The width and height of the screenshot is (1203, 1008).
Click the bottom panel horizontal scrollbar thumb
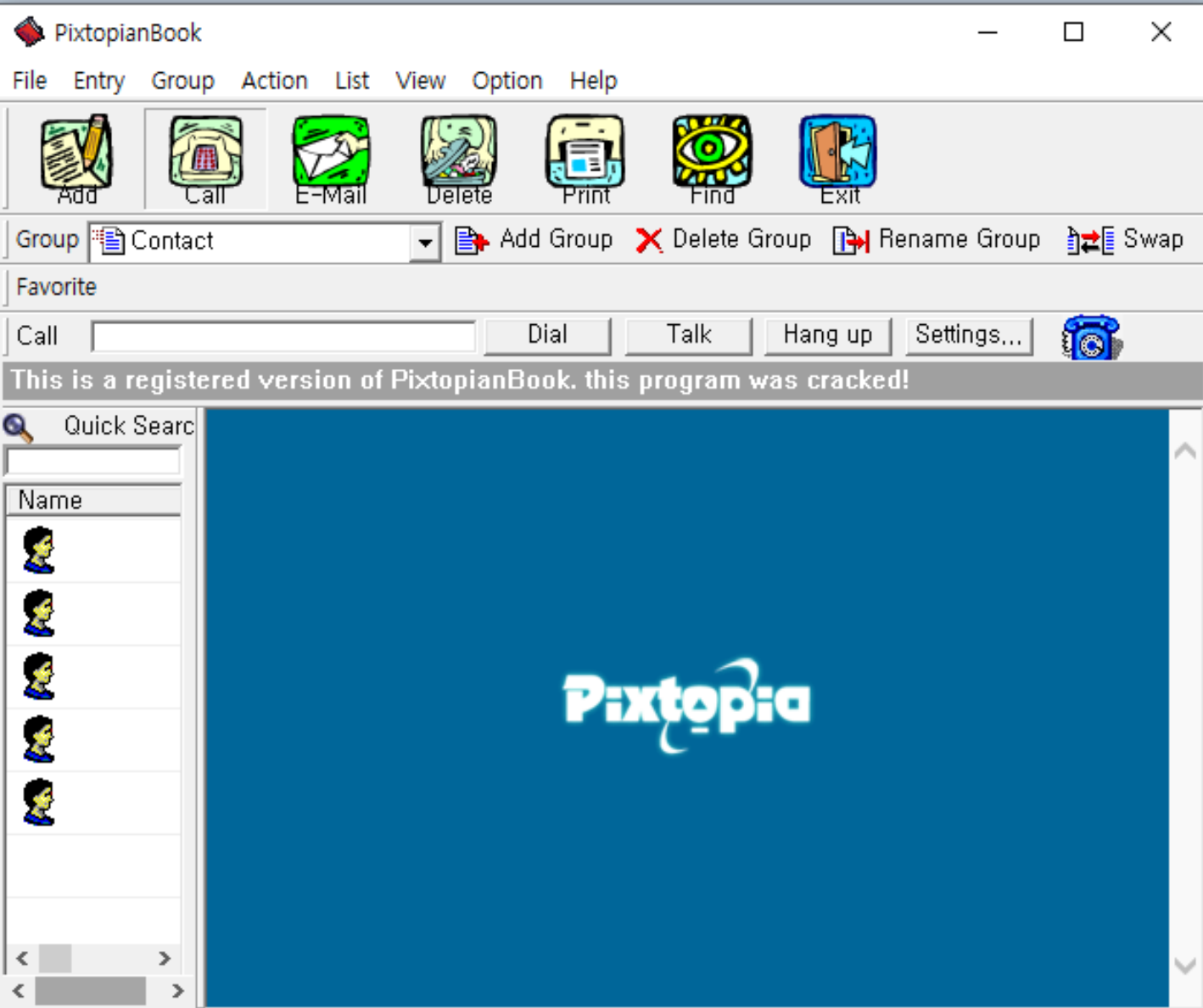[90, 991]
